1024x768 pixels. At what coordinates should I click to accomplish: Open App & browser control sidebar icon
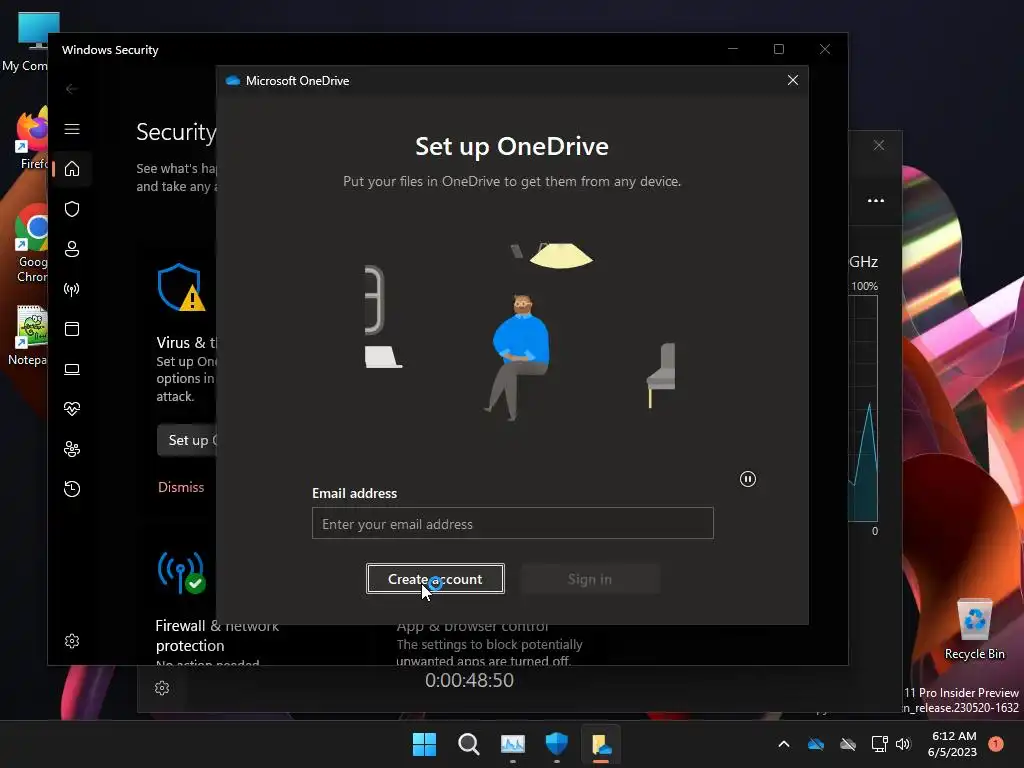72,329
